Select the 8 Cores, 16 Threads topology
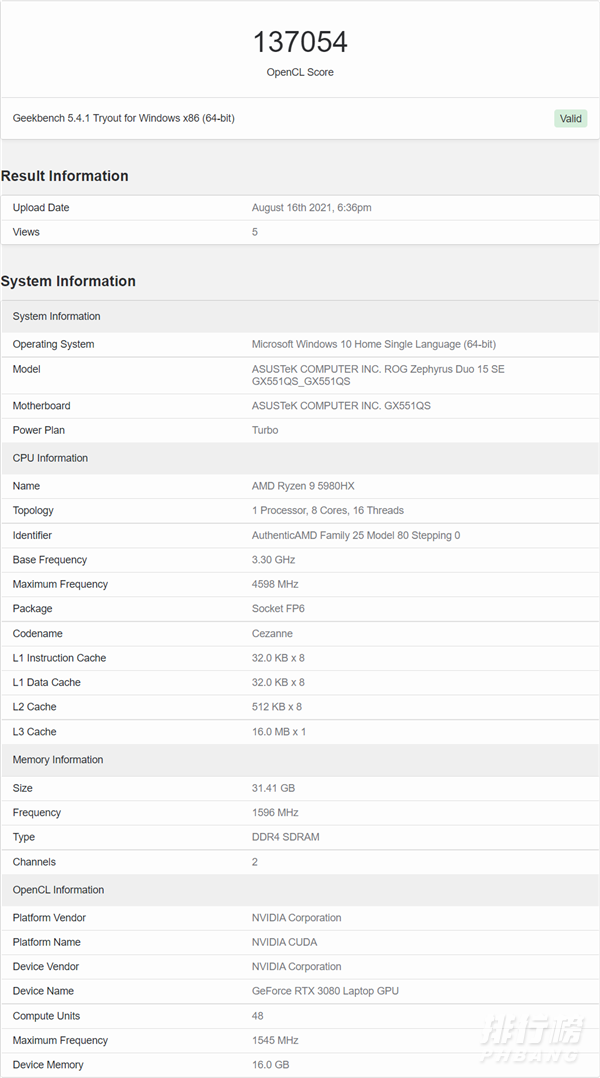The image size is (600, 1078). (x=328, y=511)
